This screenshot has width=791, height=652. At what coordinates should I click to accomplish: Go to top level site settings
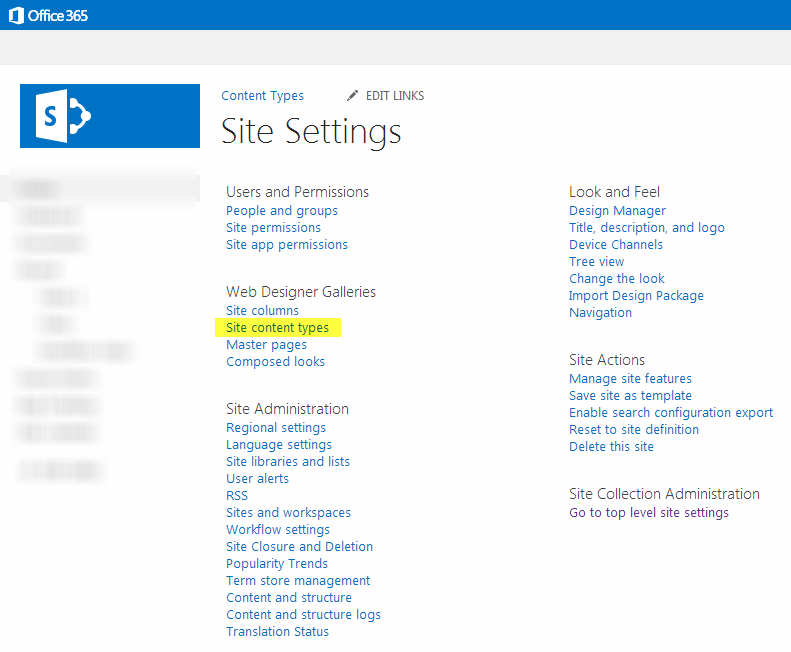648,513
